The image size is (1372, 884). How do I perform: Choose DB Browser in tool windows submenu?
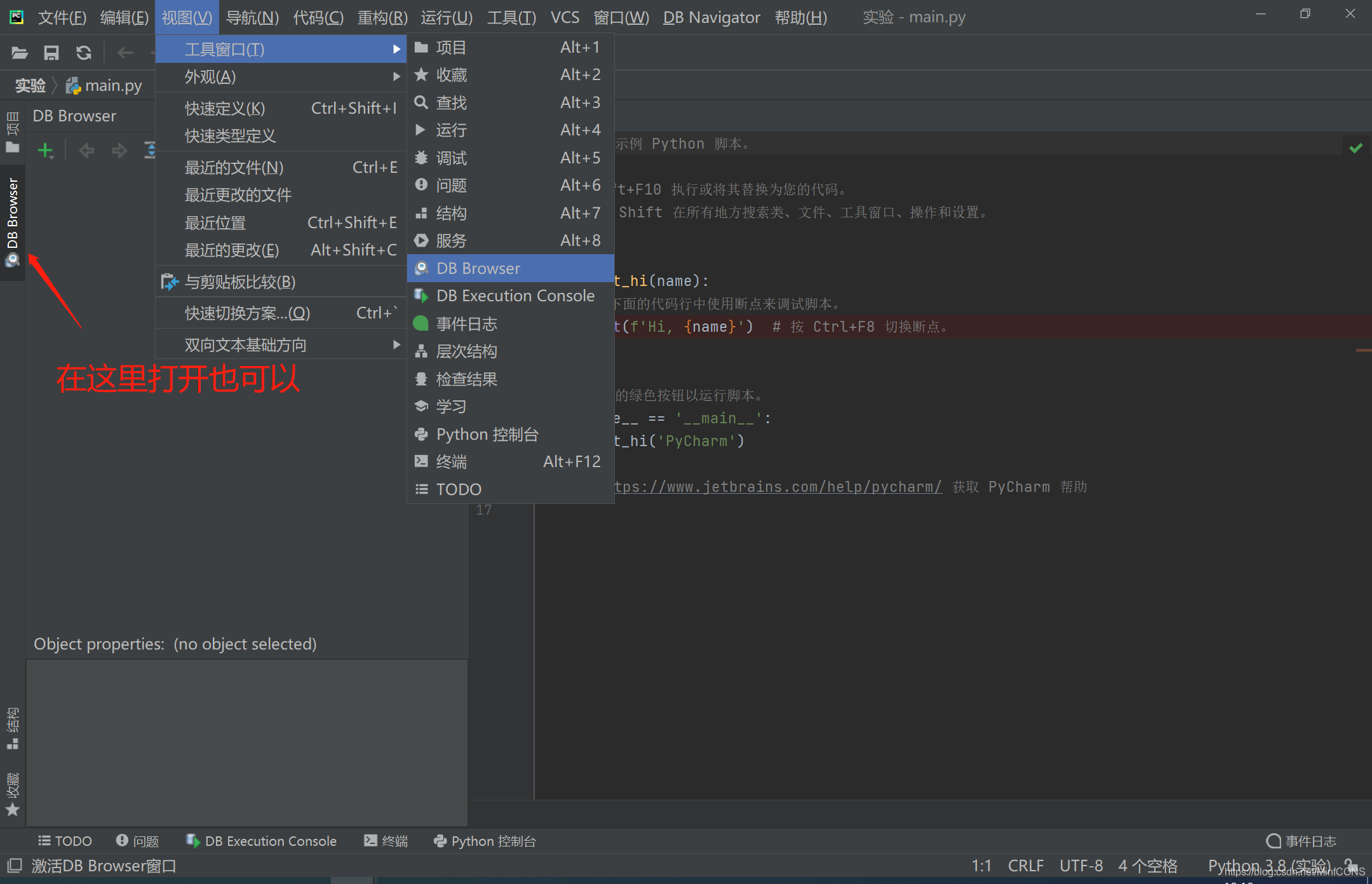pos(511,268)
